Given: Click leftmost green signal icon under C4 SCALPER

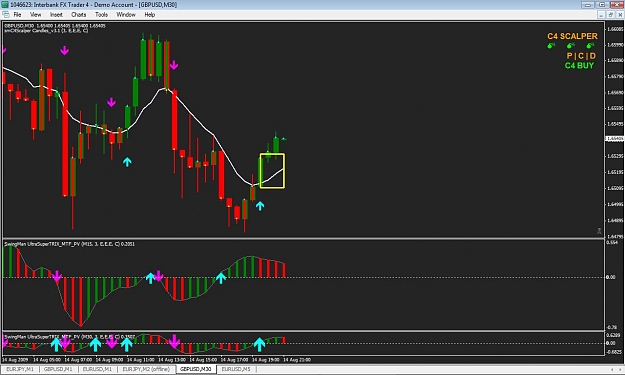Looking at the screenshot, I should (551, 46).
